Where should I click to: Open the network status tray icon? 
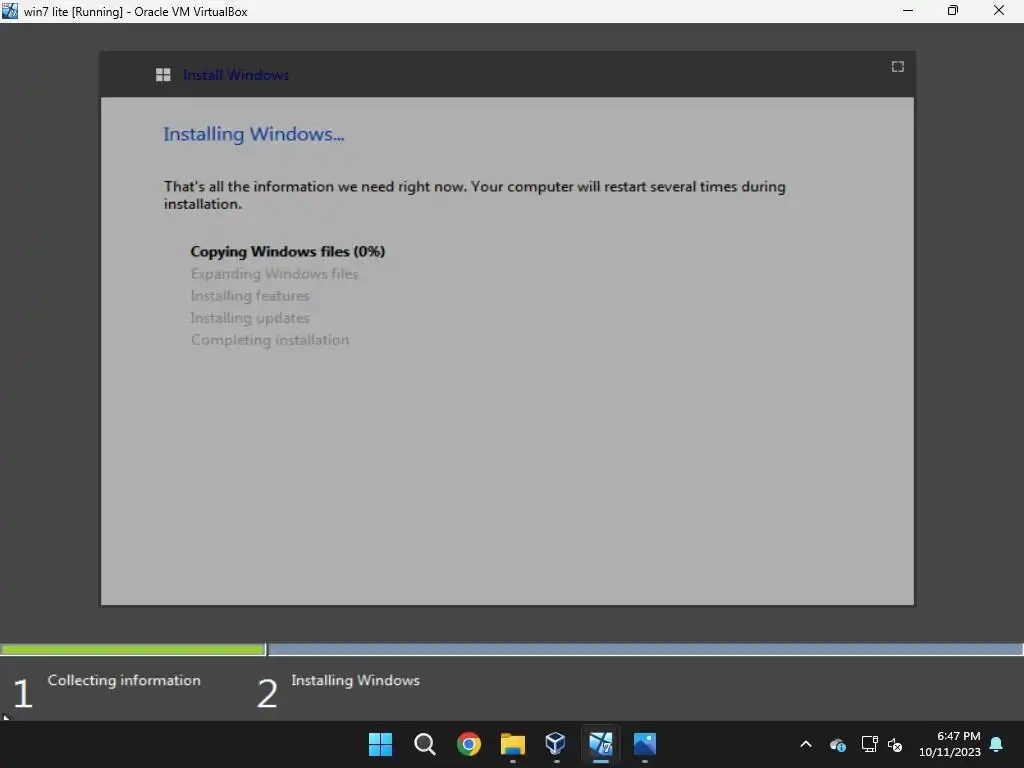pyautogui.click(x=869, y=744)
